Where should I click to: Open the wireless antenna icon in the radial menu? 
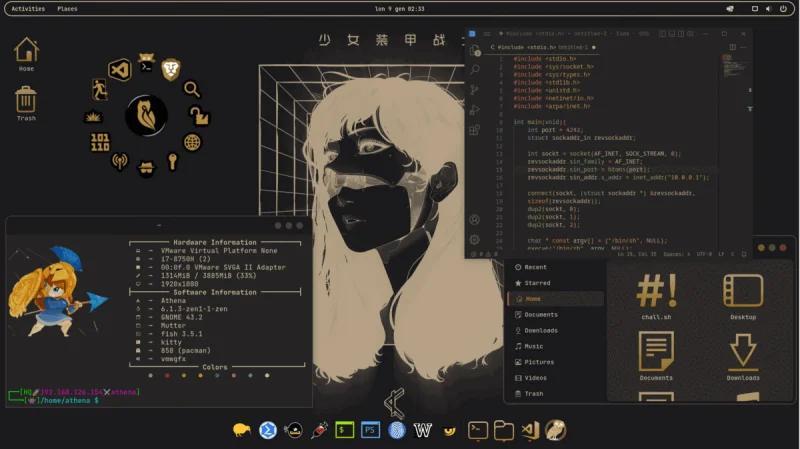[120, 162]
